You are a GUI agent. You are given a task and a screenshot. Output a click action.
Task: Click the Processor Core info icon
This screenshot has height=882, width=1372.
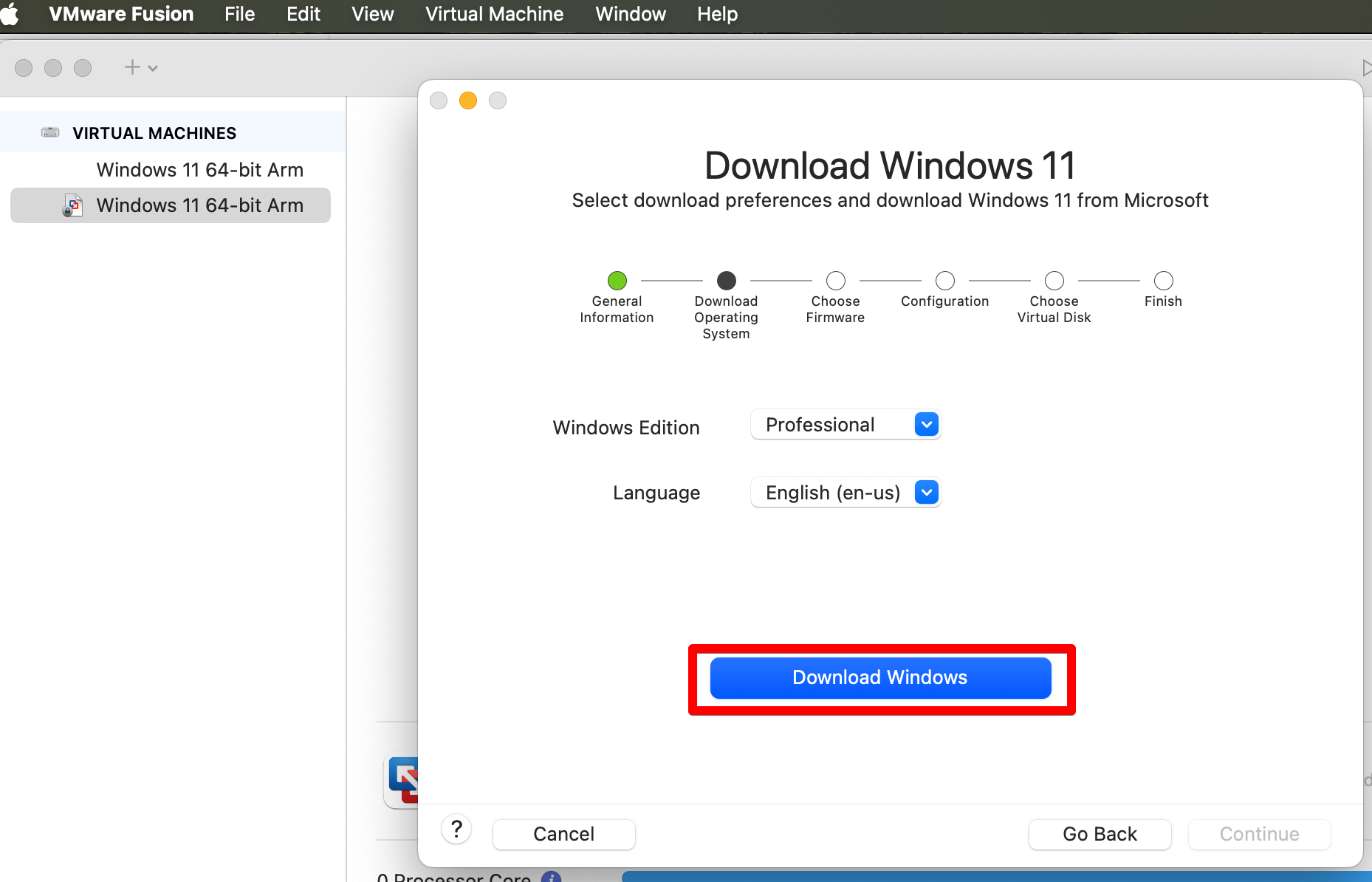pyautogui.click(x=551, y=877)
